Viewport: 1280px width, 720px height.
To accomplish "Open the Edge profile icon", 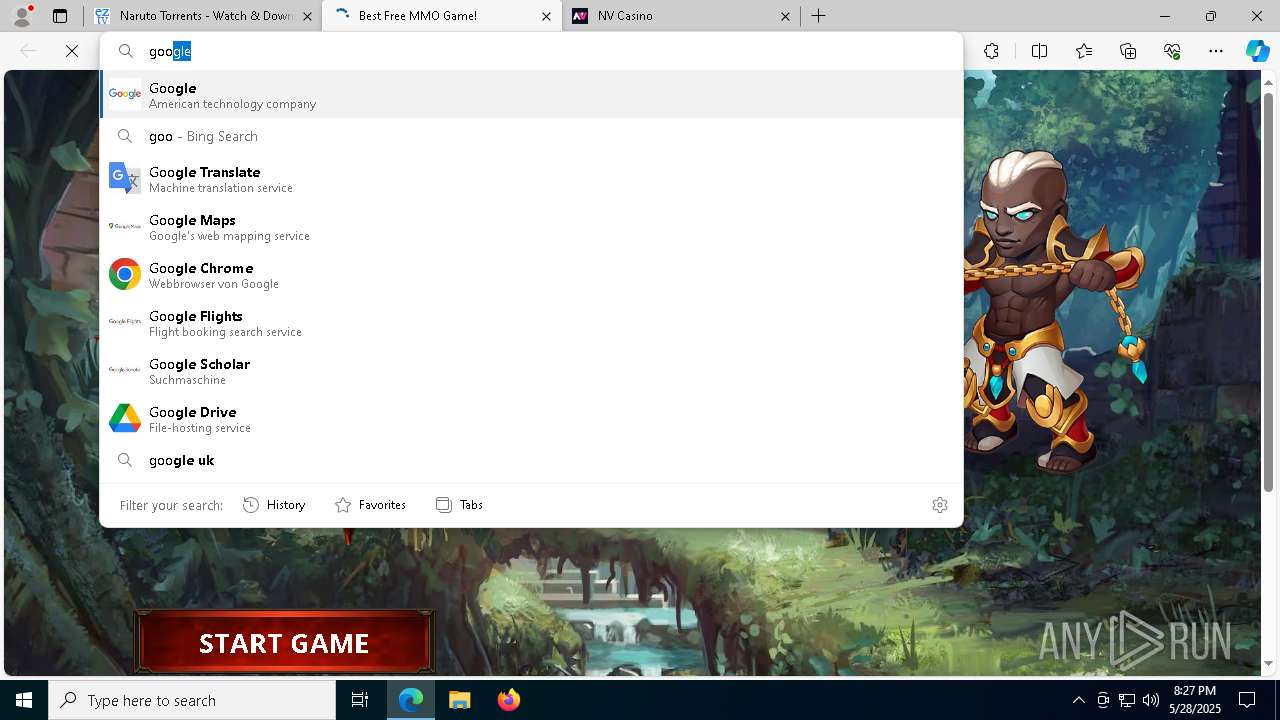I will click(x=22, y=16).
